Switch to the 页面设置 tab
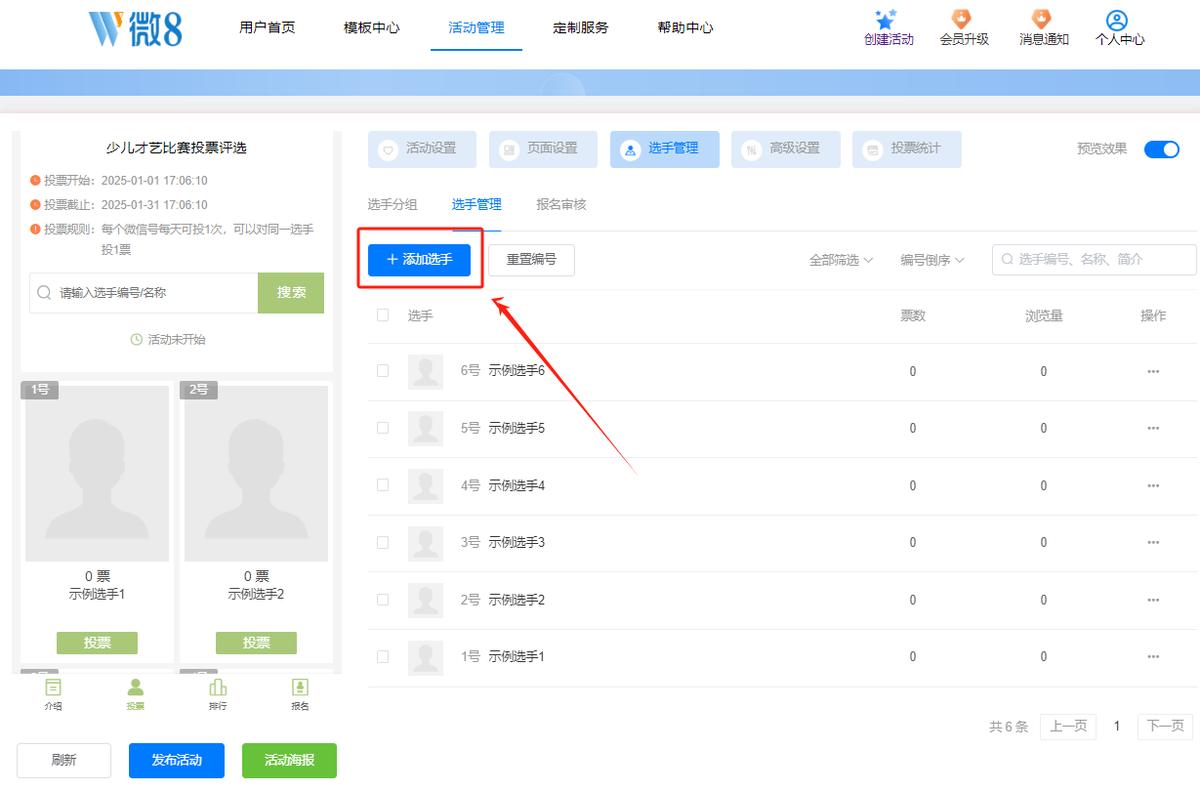The image size is (1200, 794). pyautogui.click(x=543, y=149)
